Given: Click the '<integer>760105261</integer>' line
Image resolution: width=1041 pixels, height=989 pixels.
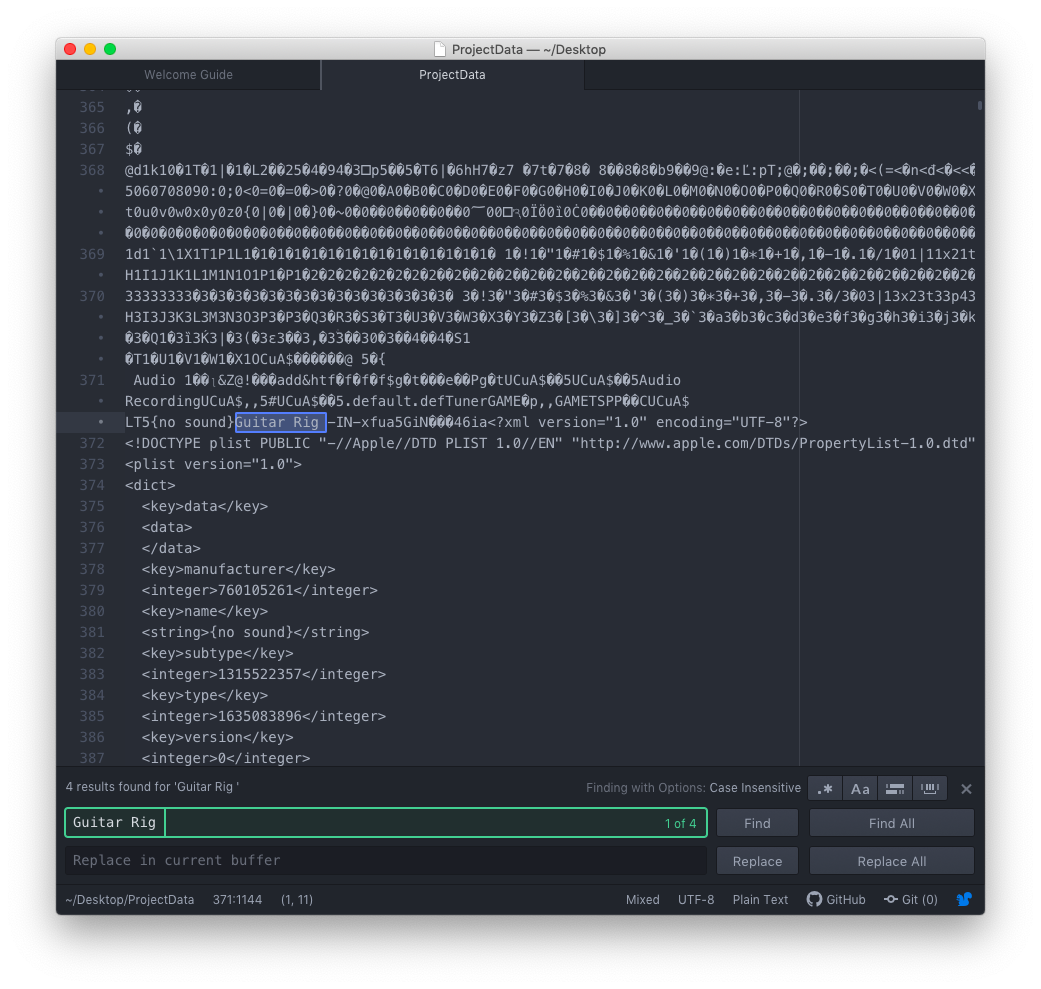Looking at the screenshot, I should coord(260,590).
